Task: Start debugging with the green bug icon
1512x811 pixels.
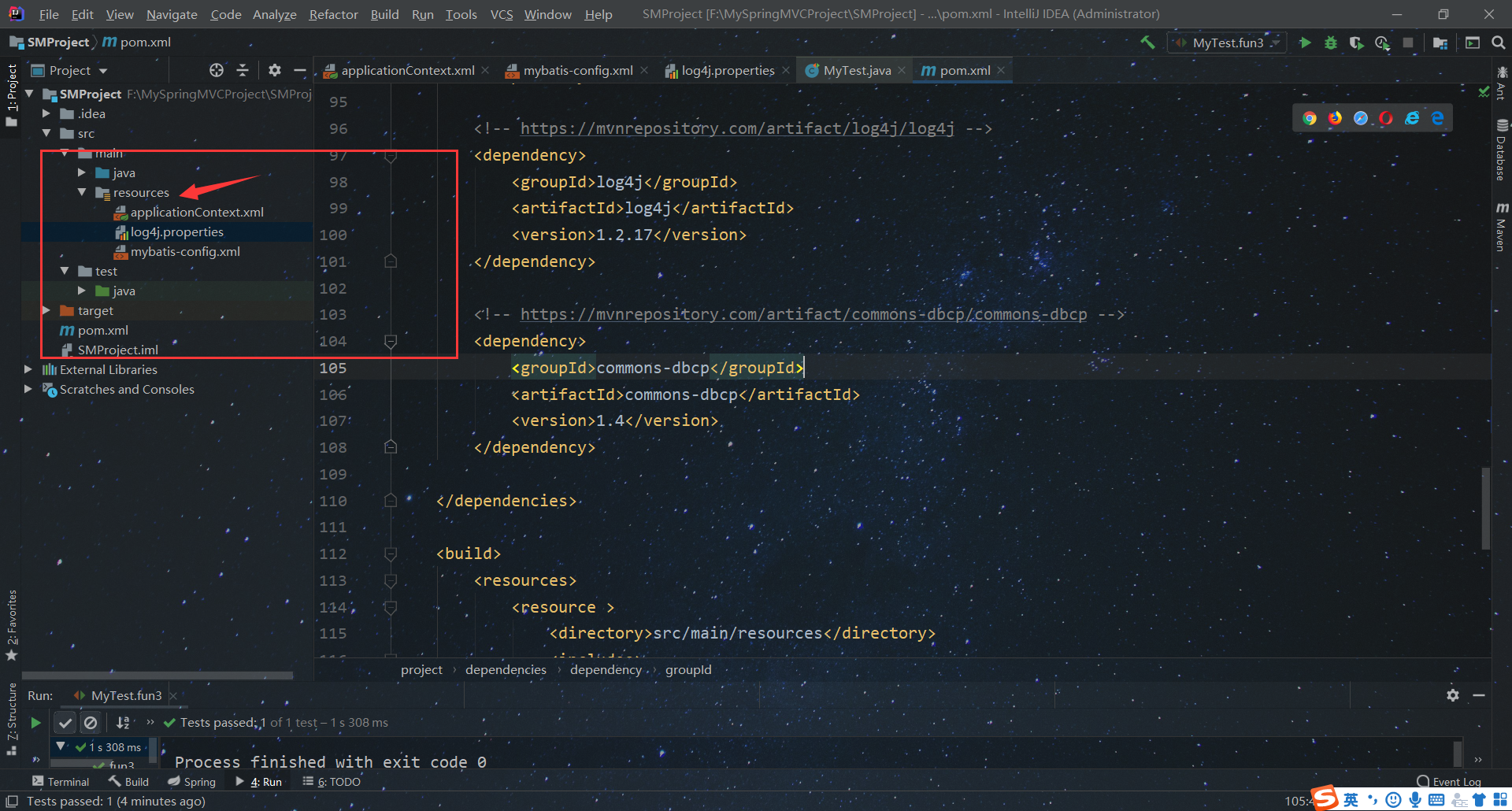Action: click(1331, 43)
